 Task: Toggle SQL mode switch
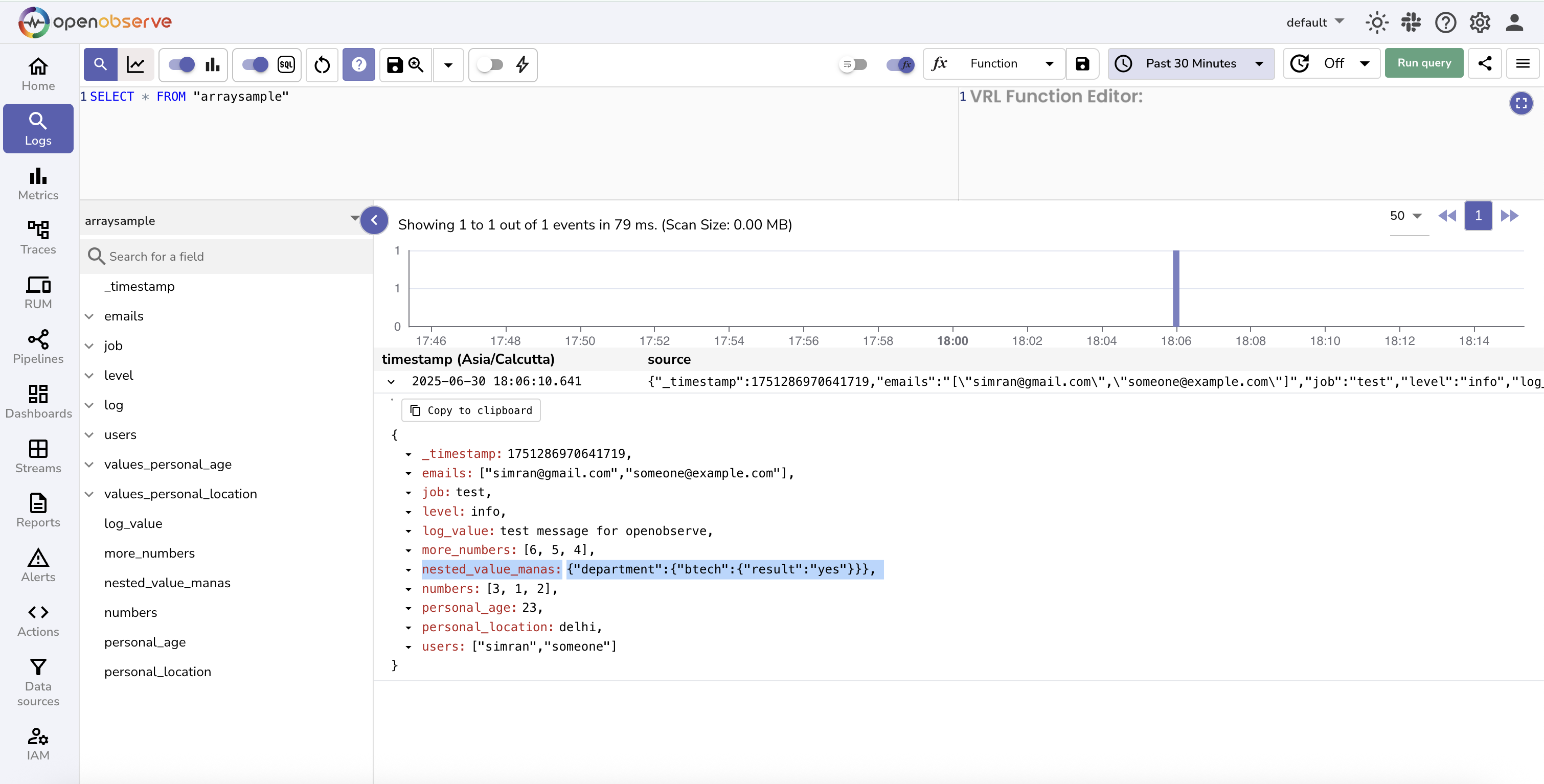pyautogui.click(x=254, y=64)
